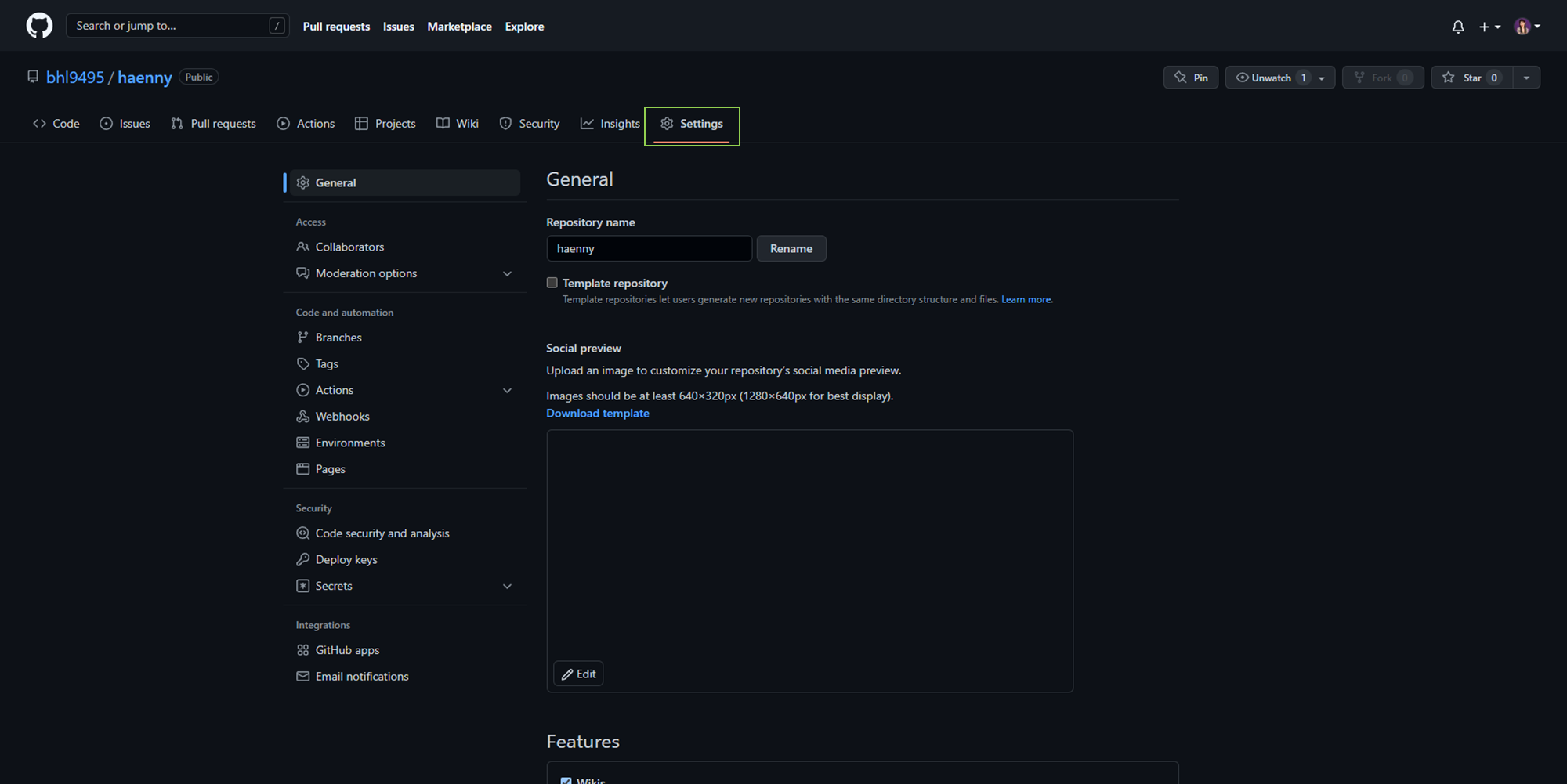Open the repository Pull requests tab
Viewport: 1567px width, 784px height.
click(214, 124)
